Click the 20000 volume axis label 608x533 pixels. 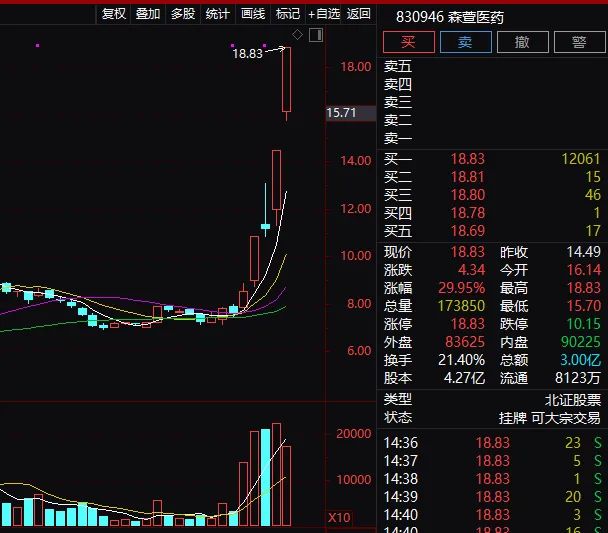point(354,433)
